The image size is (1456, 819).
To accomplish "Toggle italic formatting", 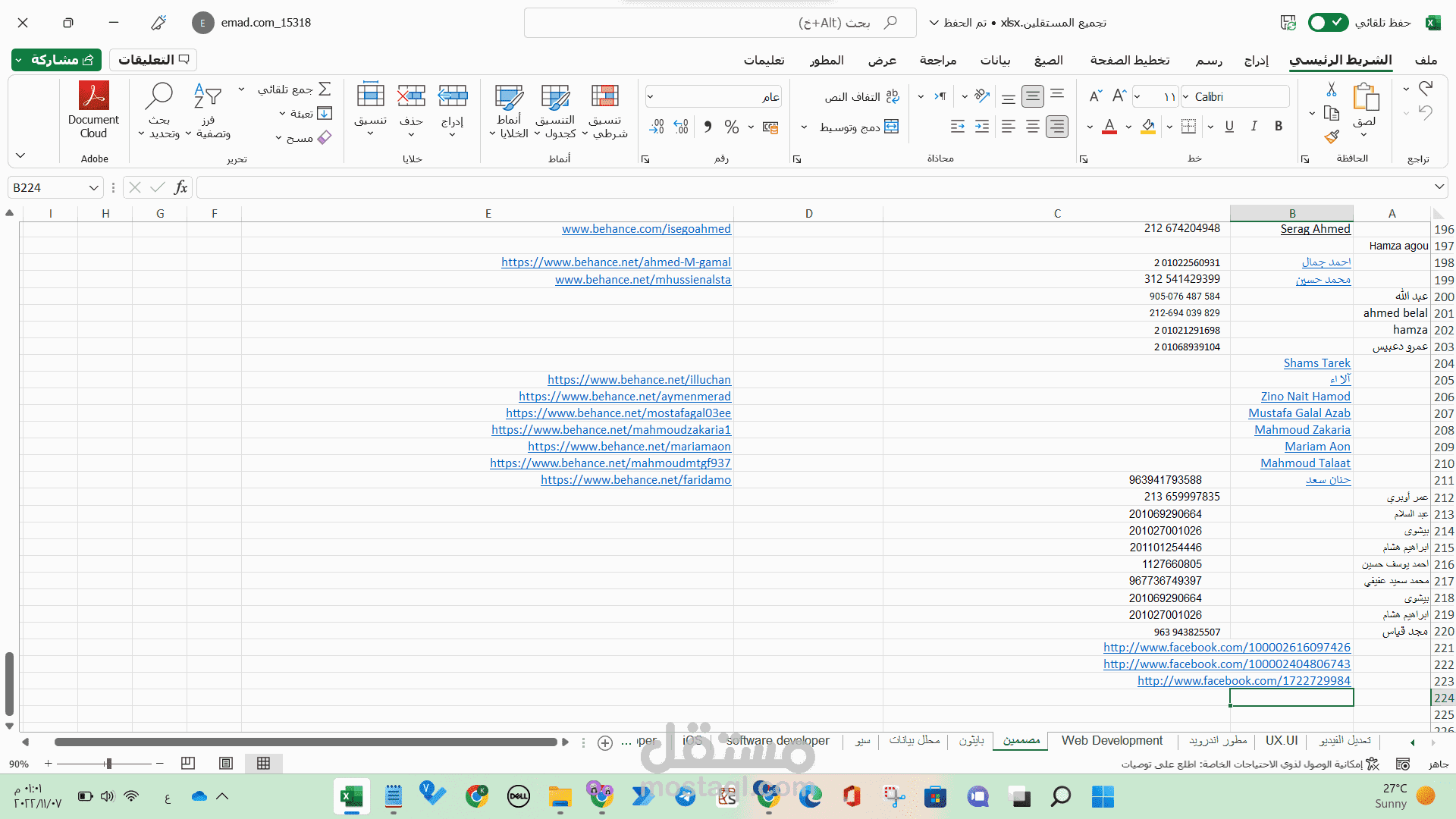I will click(1254, 127).
